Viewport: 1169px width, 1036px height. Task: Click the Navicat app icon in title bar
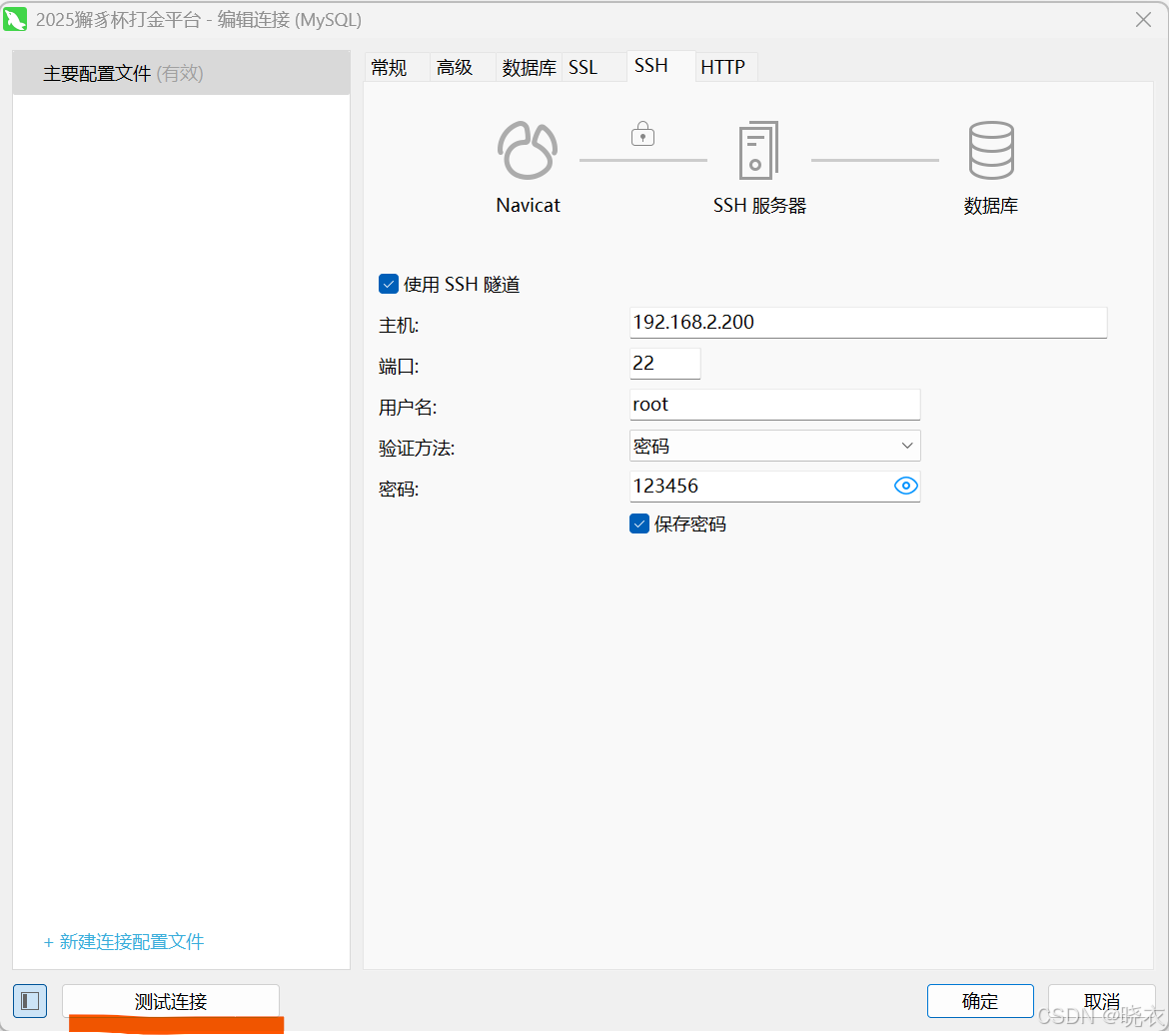click(x=15, y=19)
